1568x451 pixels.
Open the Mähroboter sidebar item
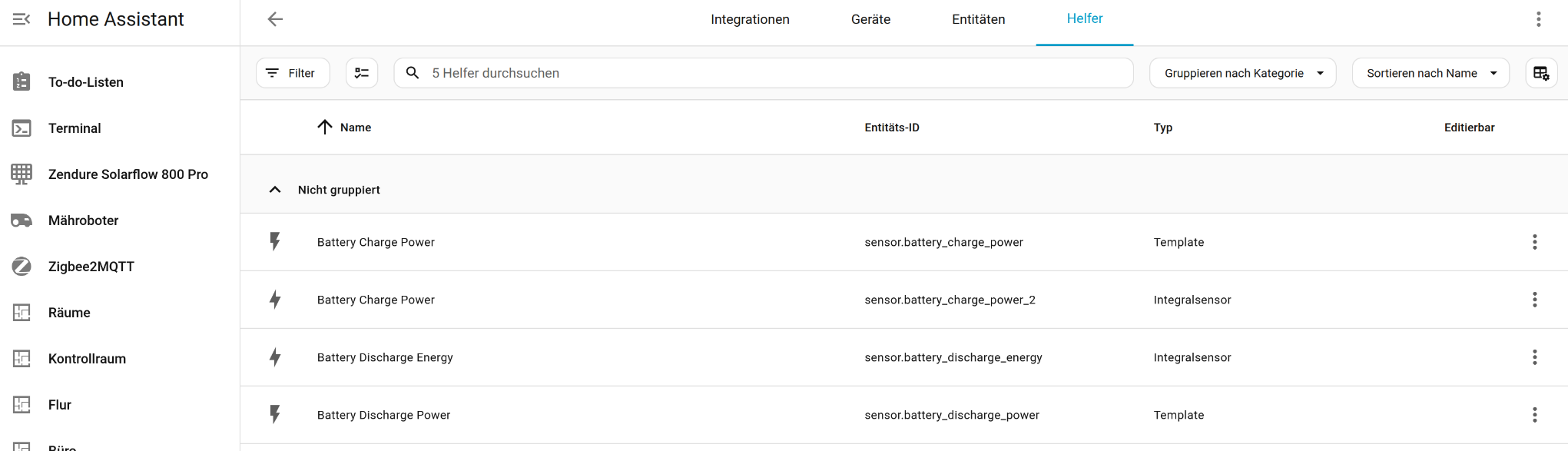(x=83, y=221)
